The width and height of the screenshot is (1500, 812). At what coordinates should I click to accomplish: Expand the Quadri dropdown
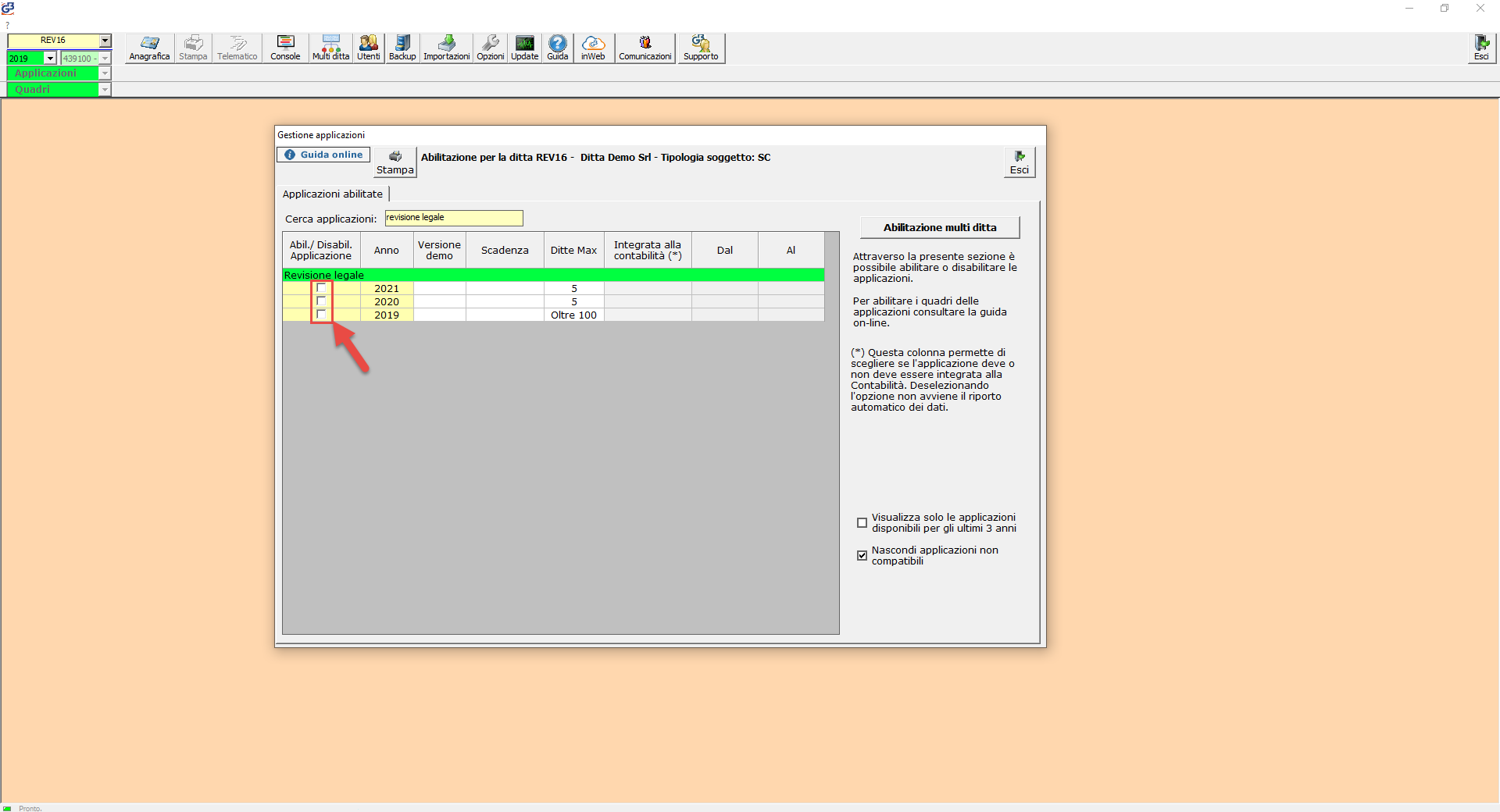(x=105, y=90)
